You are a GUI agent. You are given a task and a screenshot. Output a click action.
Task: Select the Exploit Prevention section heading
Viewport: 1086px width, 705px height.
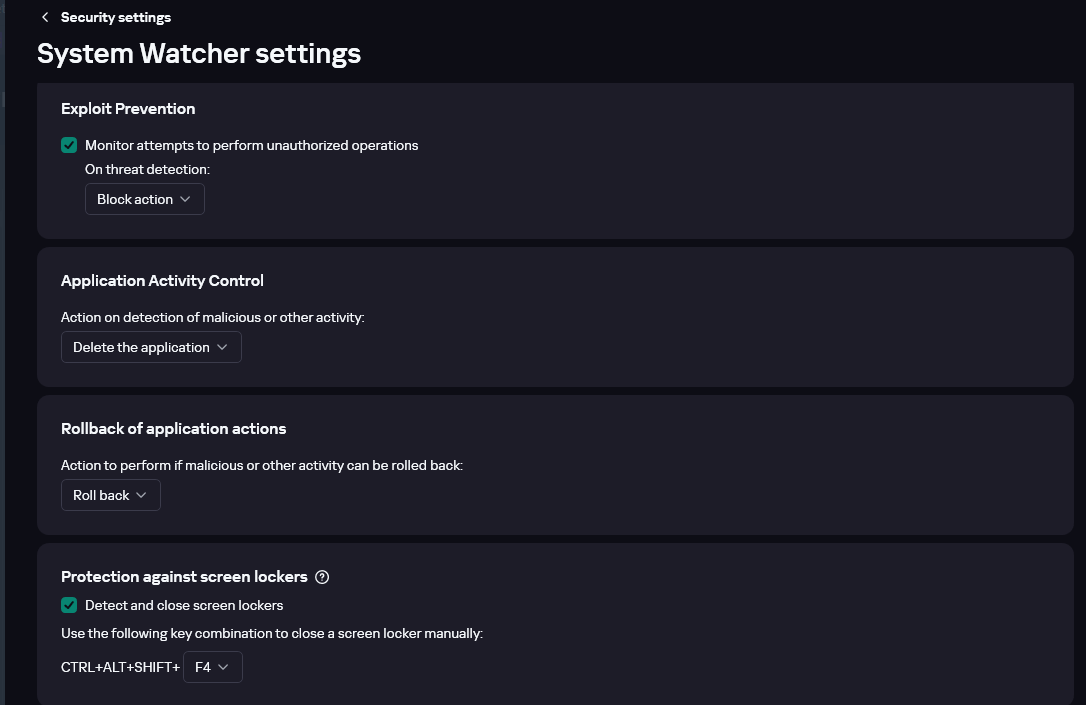(128, 109)
